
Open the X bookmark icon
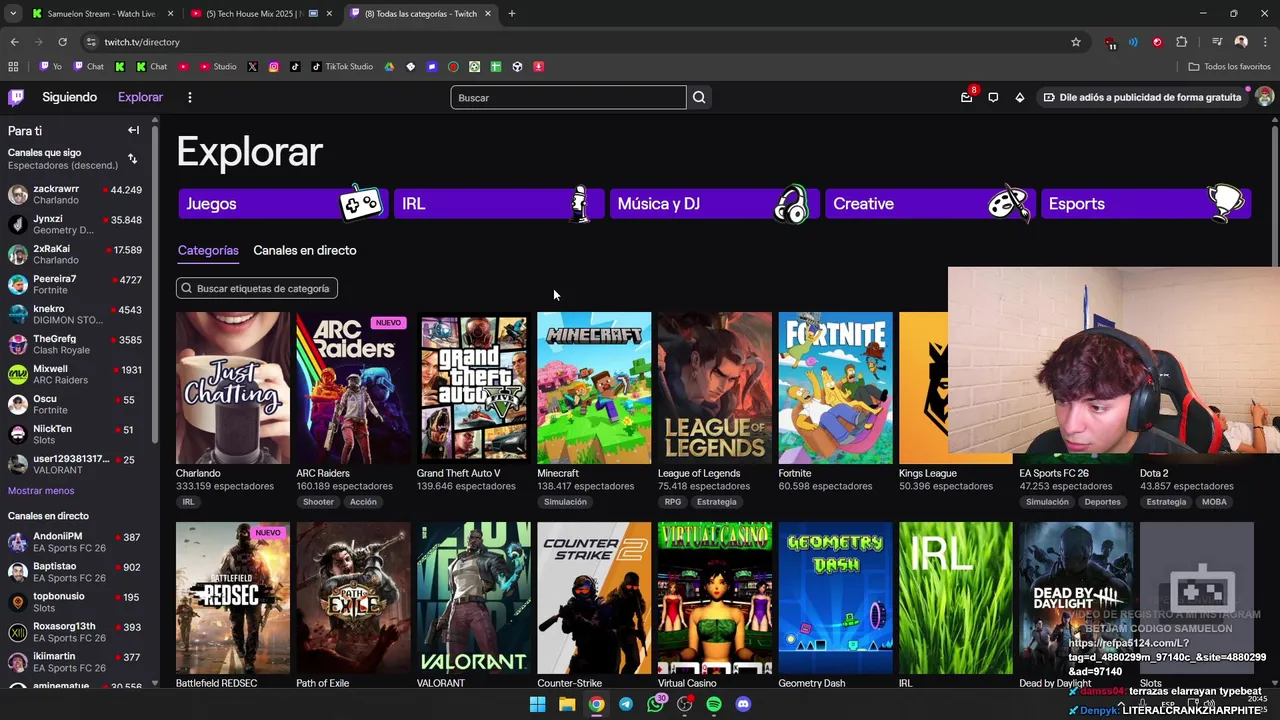click(x=252, y=67)
